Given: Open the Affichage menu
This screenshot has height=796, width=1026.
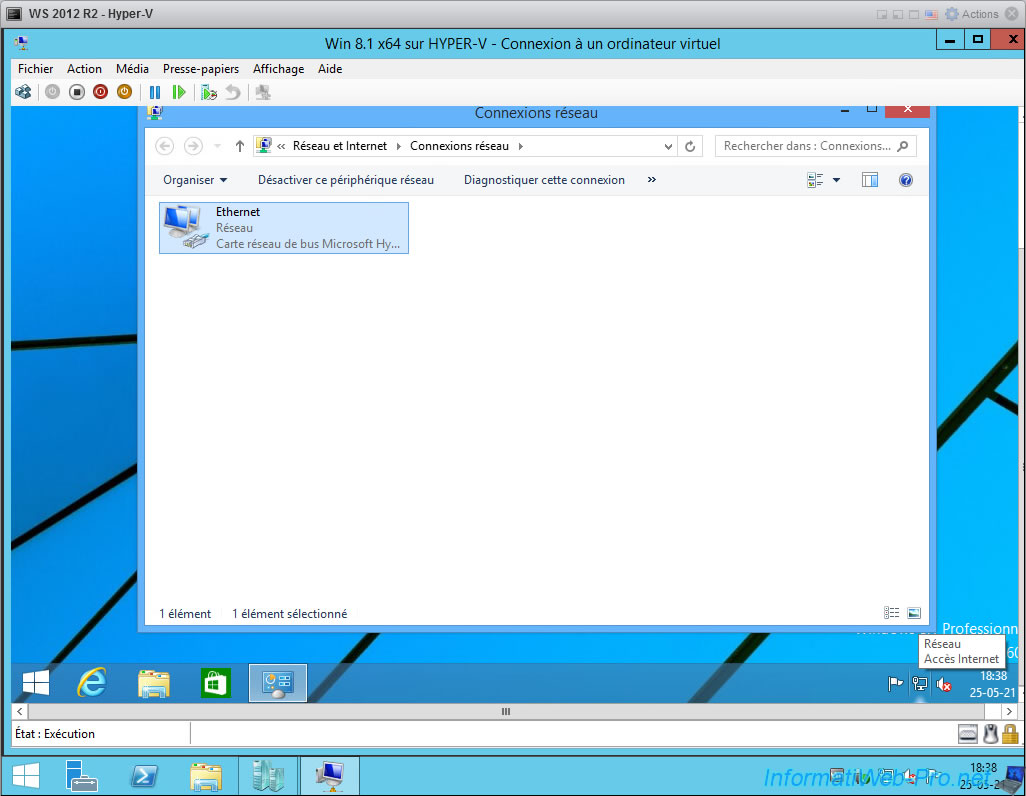Looking at the screenshot, I should (279, 69).
